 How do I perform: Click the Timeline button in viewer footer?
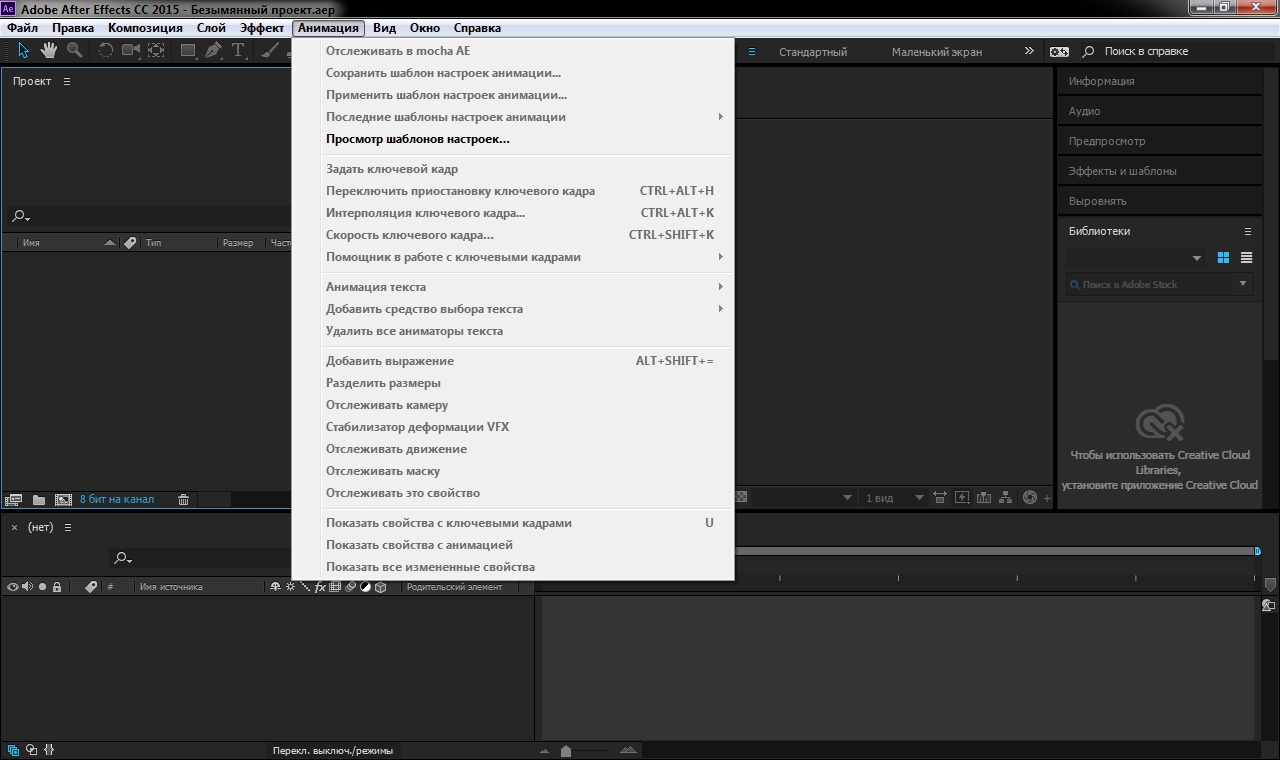(x=984, y=497)
